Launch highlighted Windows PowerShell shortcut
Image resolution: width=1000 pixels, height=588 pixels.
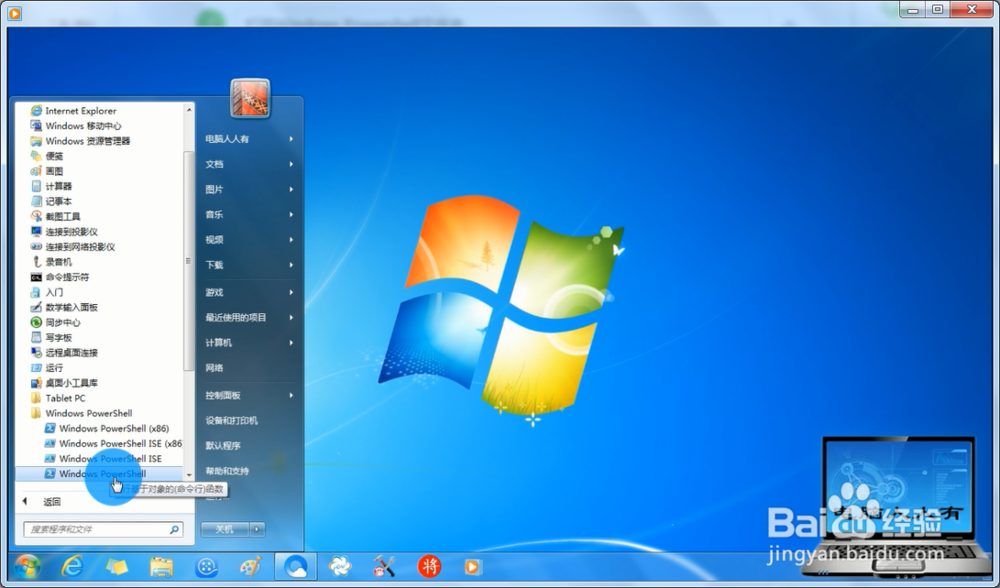click(99, 474)
